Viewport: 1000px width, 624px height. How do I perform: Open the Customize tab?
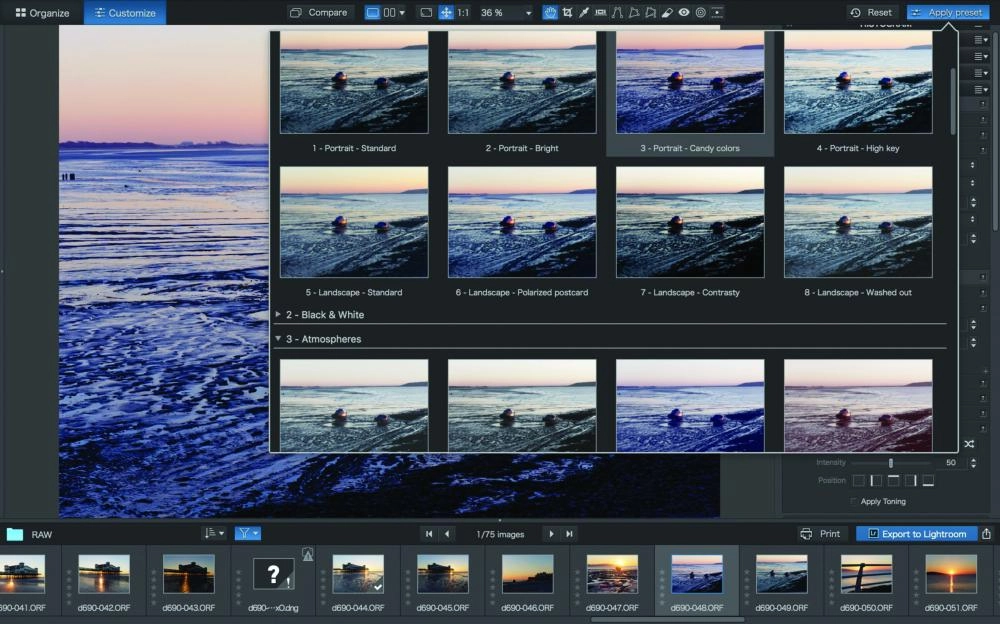click(125, 13)
